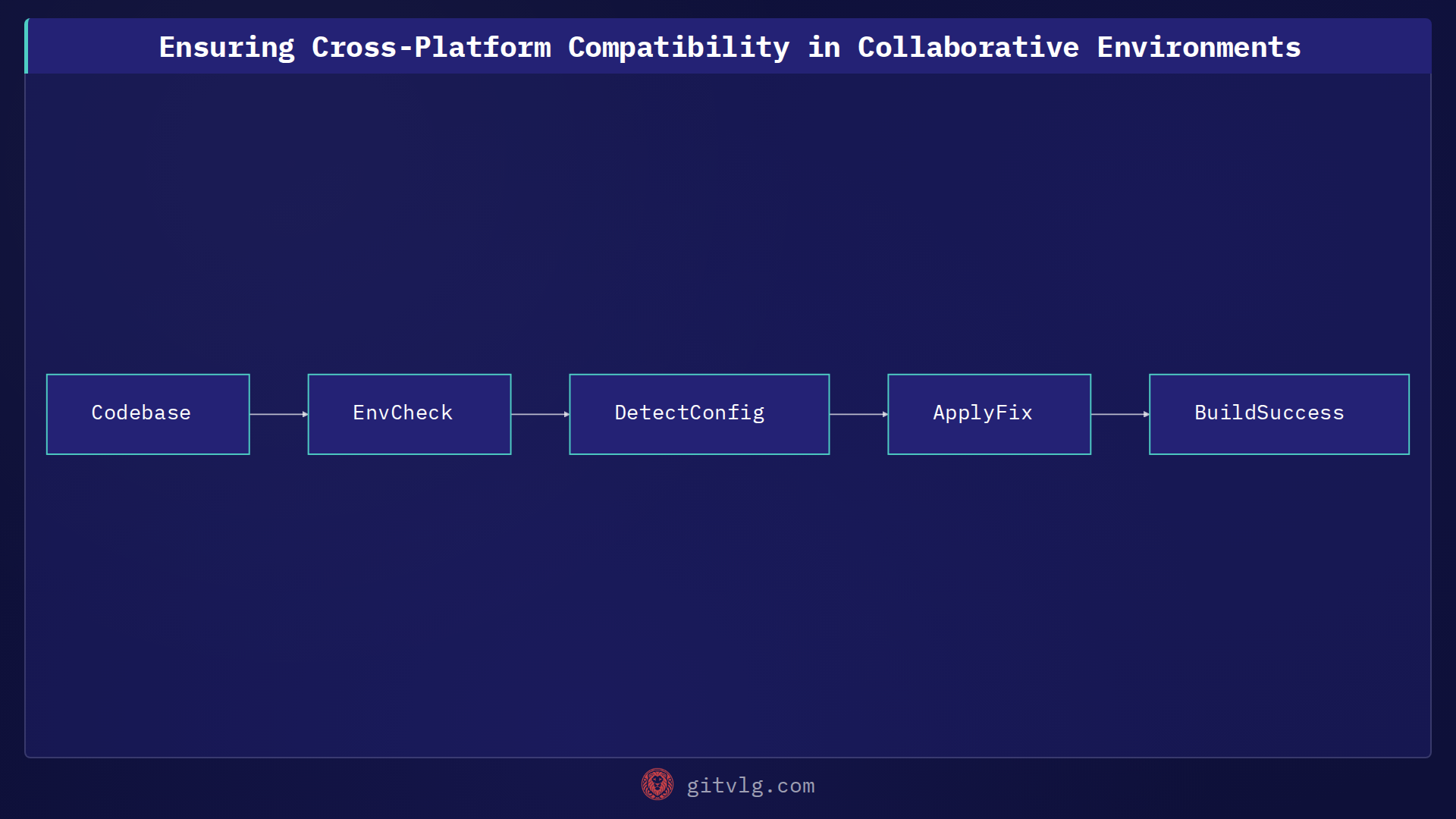Click the BuildSuccess box
The height and width of the screenshot is (819, 1456).
point(1279,414)
